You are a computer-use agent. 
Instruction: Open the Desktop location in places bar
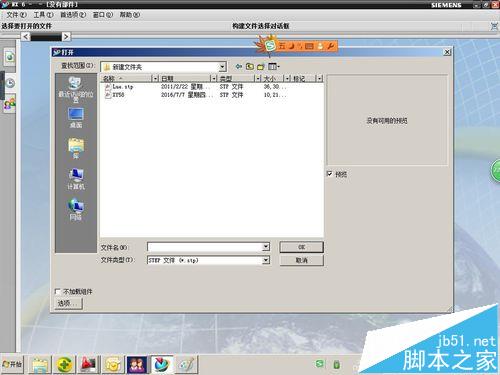tap(76, 118)
